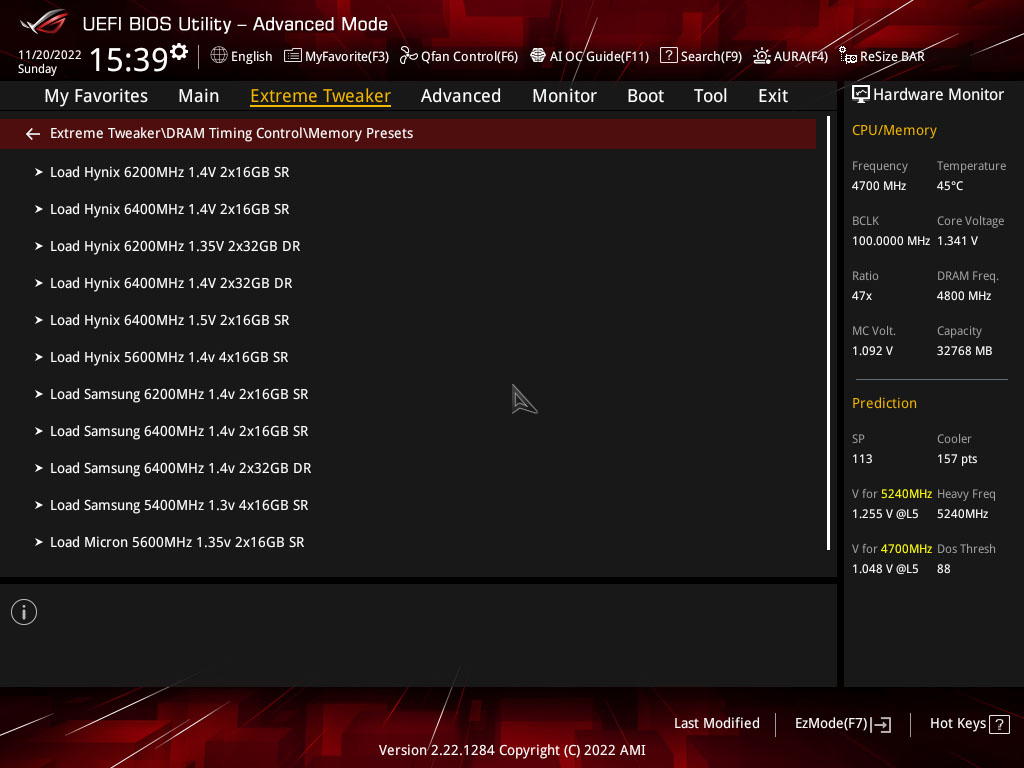Click the 11/20/2022 date text
The image size is (1024, 768).
coord(50,55)
